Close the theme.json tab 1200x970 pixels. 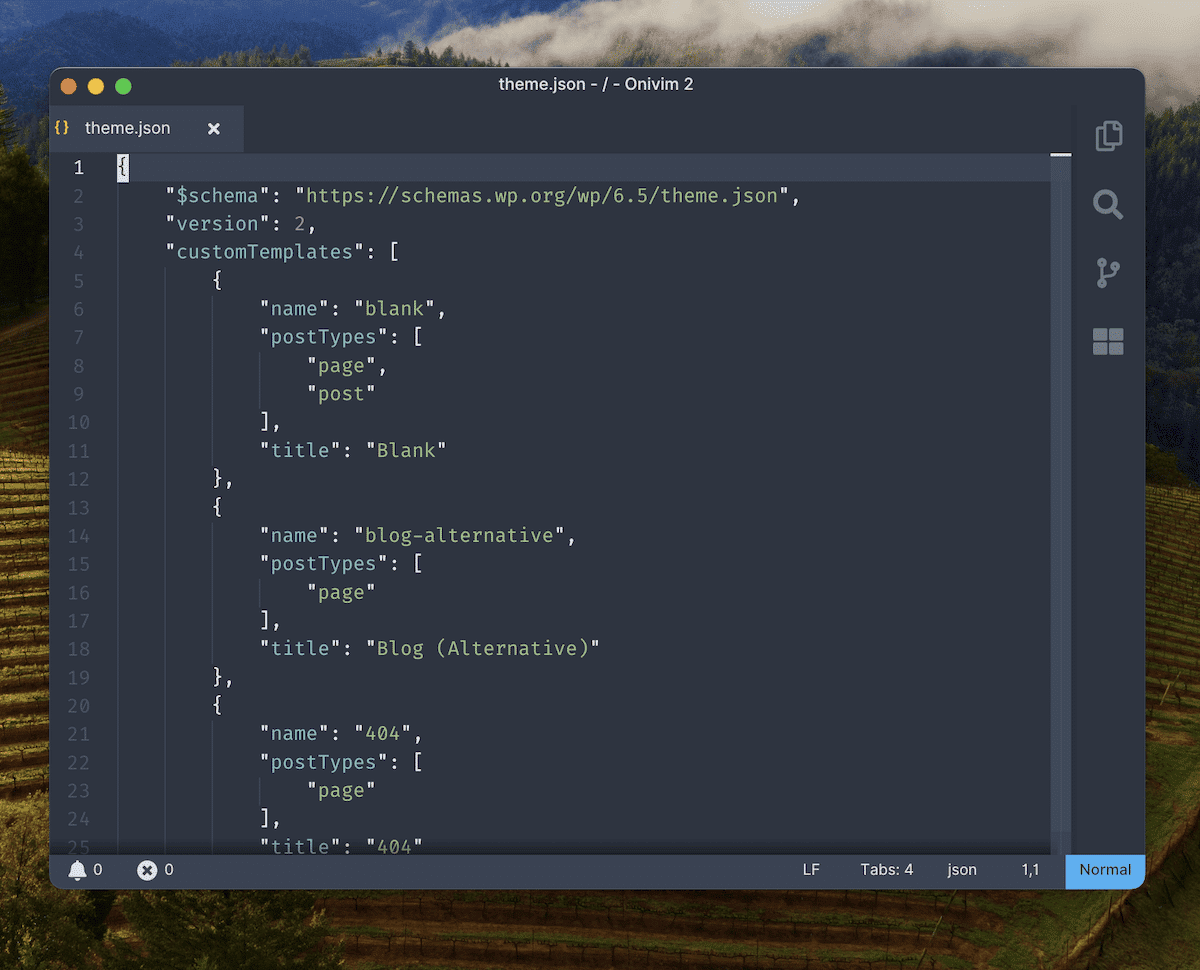click(213, 128)
